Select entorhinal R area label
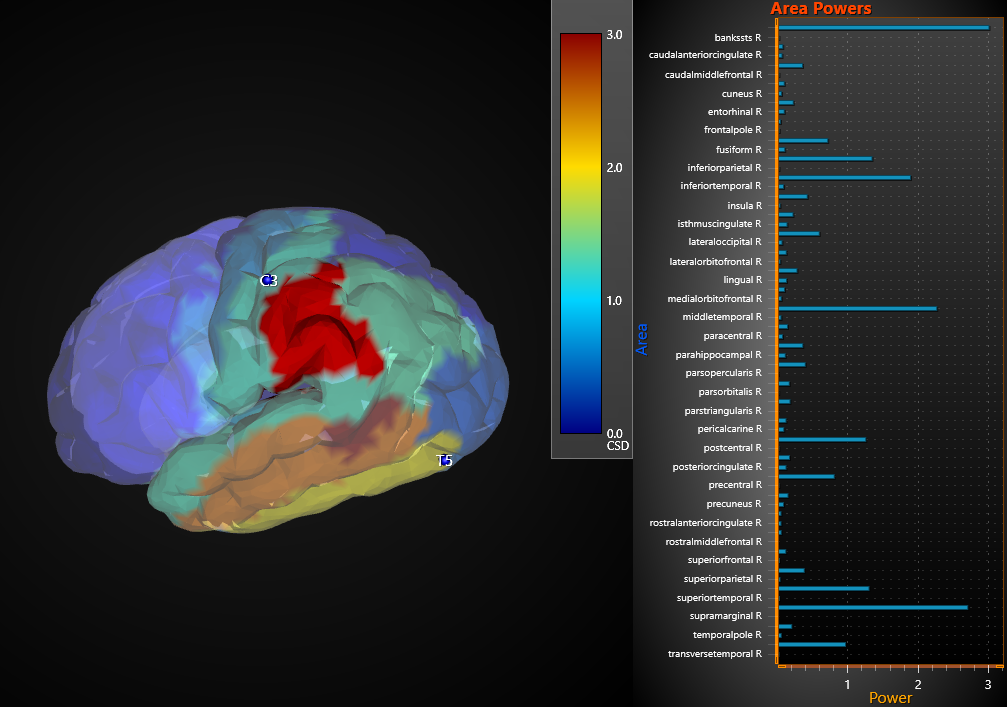Screen dimensions: 1007x707 click(735, 112)
